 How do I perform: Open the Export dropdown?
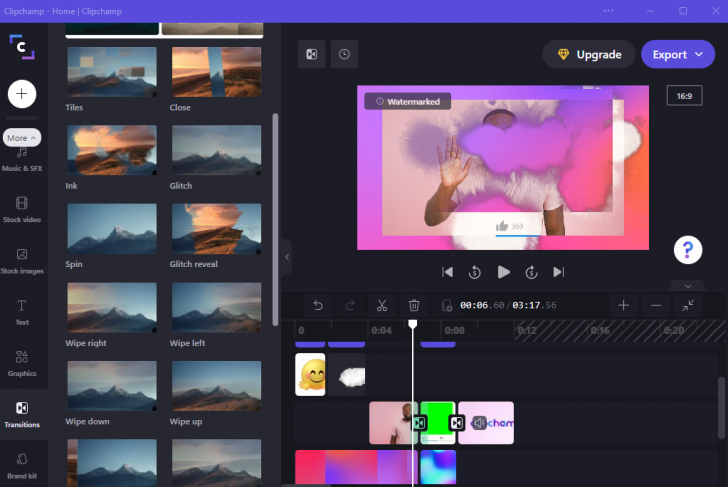pyautogui.click(x=678, y=54)
